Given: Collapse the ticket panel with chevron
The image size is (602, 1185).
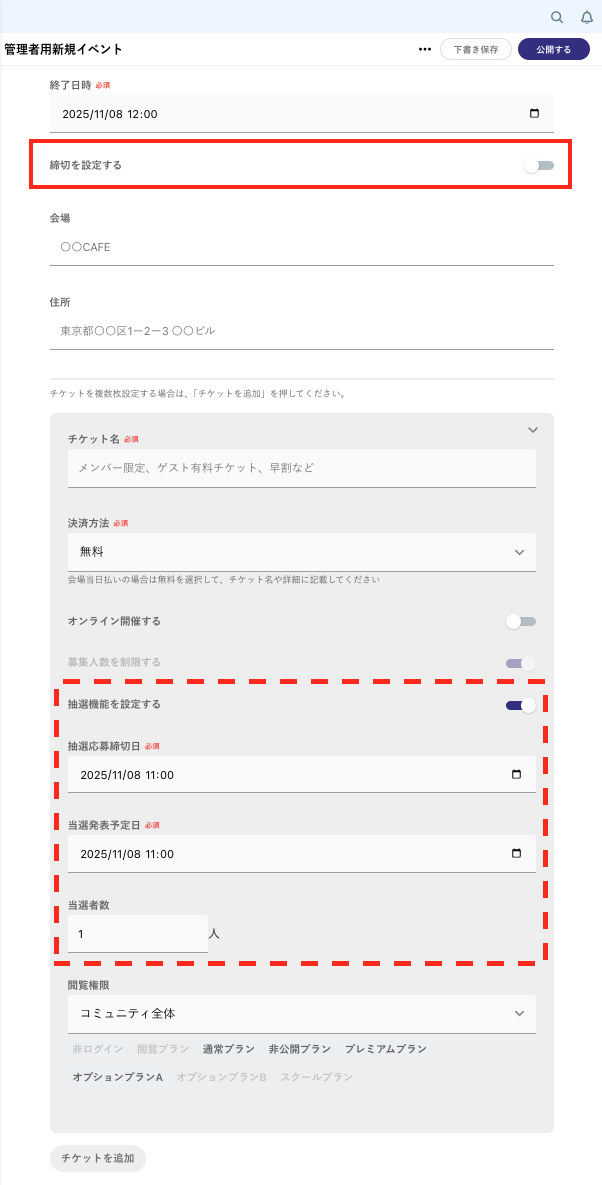Looking at the screenshot, I should (x=533, y=430).
